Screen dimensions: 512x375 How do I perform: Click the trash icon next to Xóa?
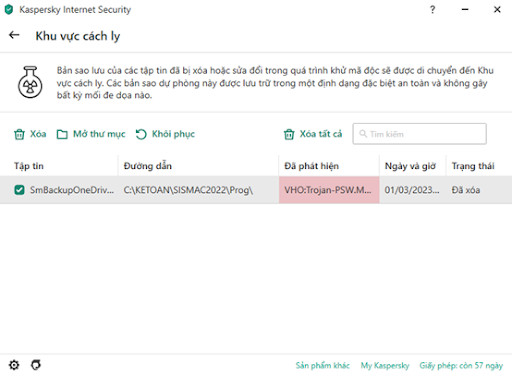[19, 134]
